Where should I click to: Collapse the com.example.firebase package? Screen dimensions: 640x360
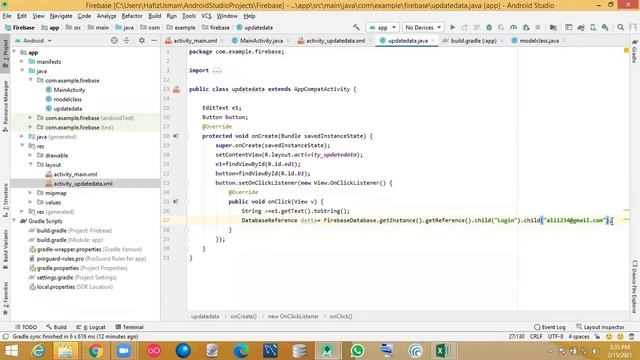(31, 80)
